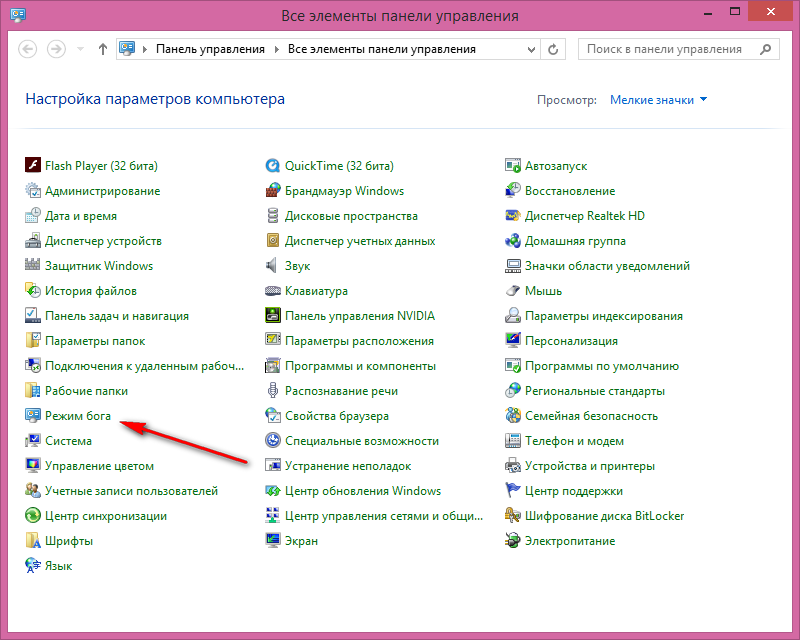Click the File History (История файлов) icon

tap(33, 290)
